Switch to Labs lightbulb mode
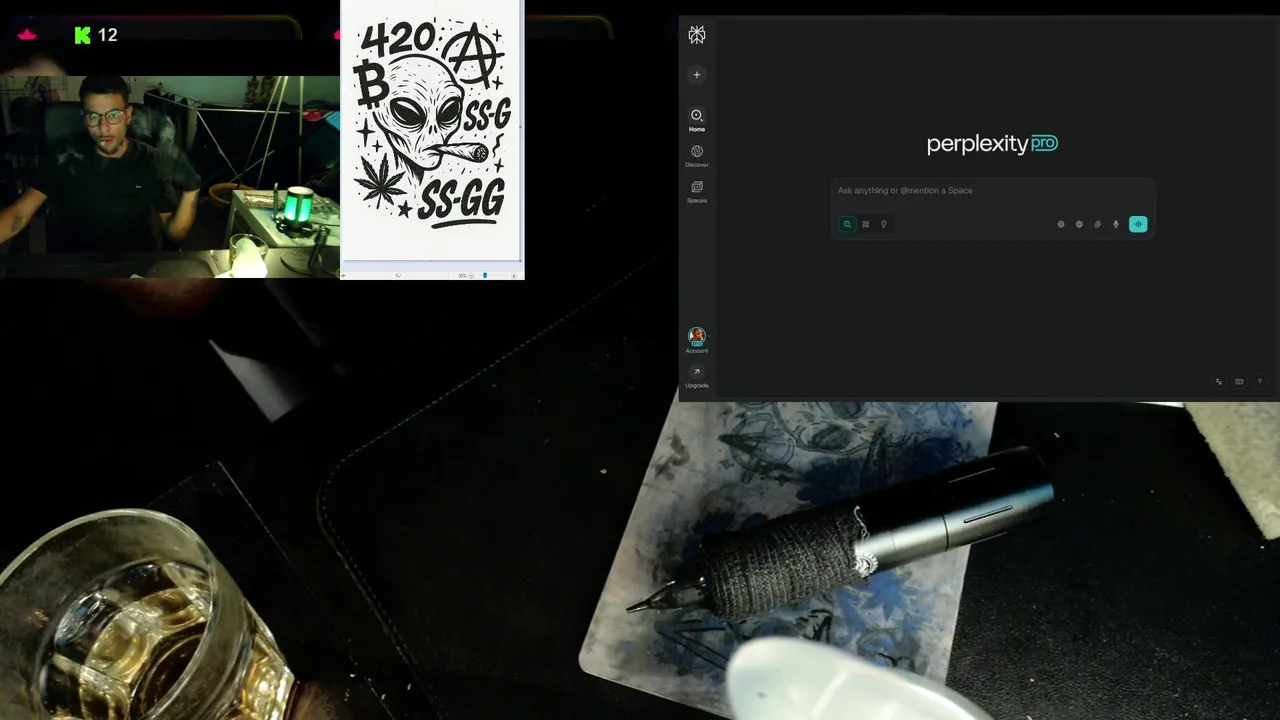Screen dimensions: 1280x720 [884, 224]
